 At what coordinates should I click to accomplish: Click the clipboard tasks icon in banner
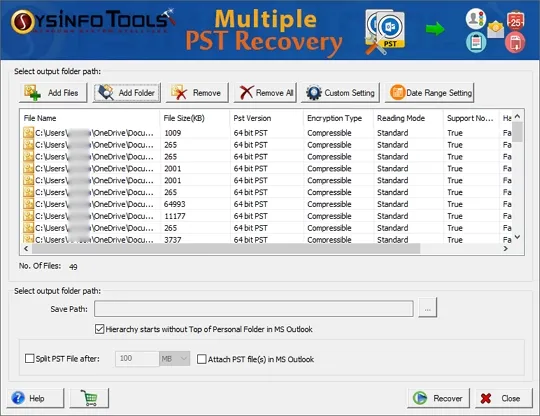(476, 42)
